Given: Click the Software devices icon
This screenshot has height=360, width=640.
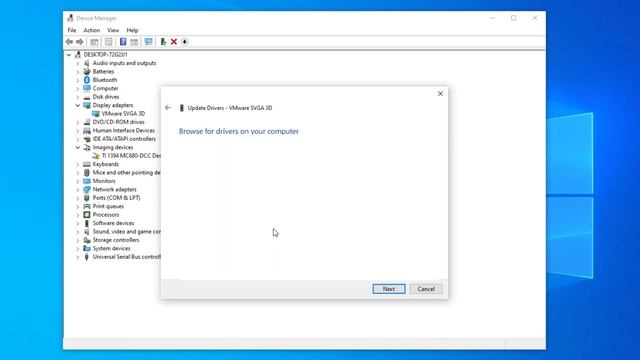Looking at the screenshot, I should click(87, 223).
